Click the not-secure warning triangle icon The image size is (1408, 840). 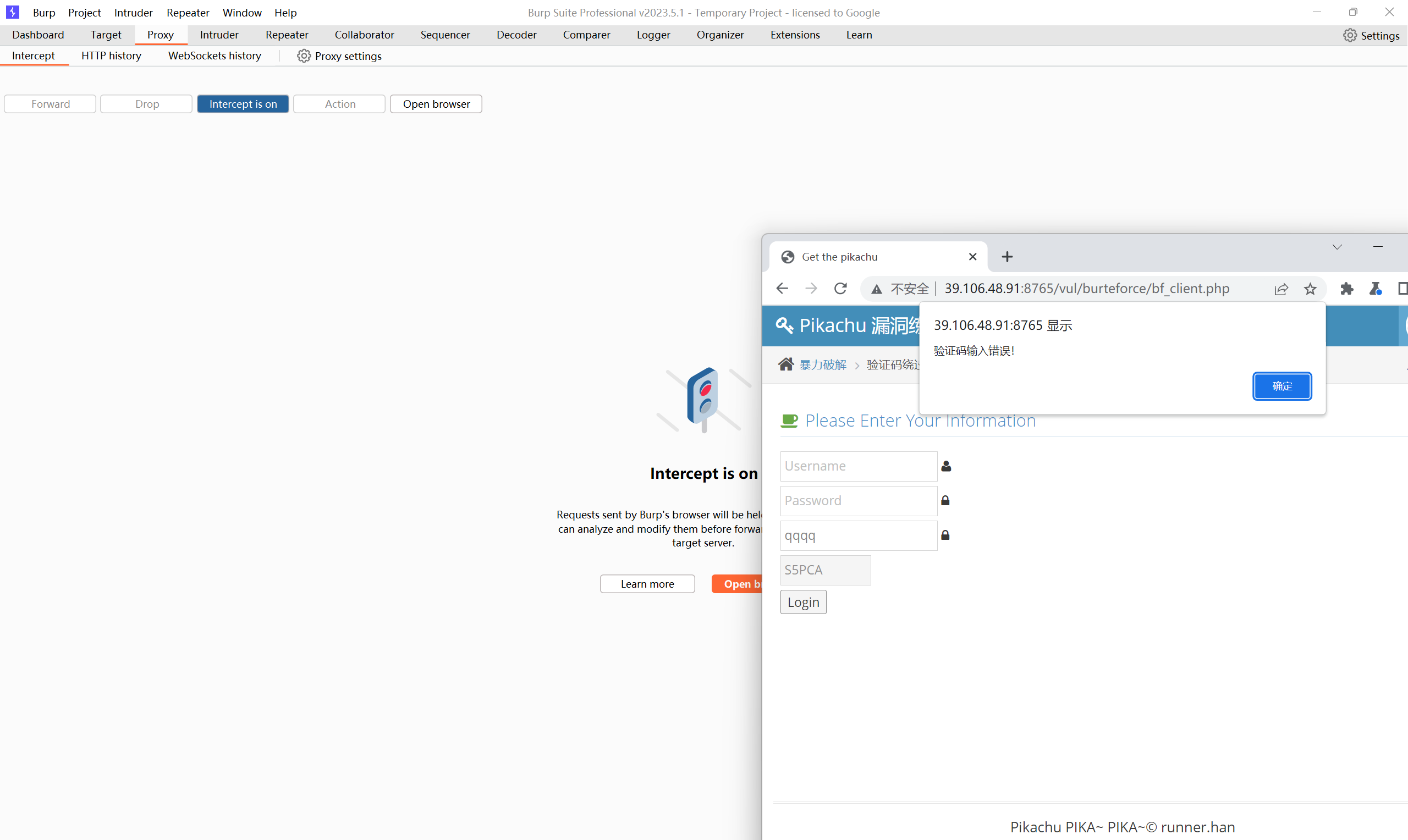876,289
